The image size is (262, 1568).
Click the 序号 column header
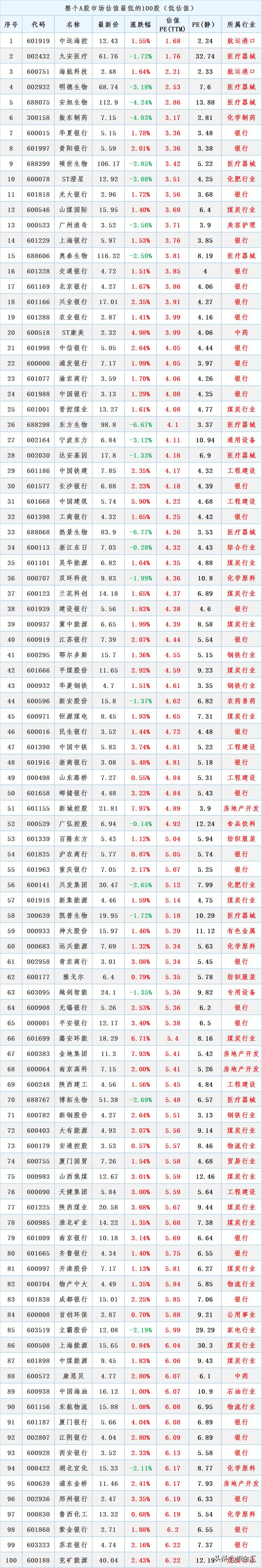pyautogui.click(x=11, y=25)
